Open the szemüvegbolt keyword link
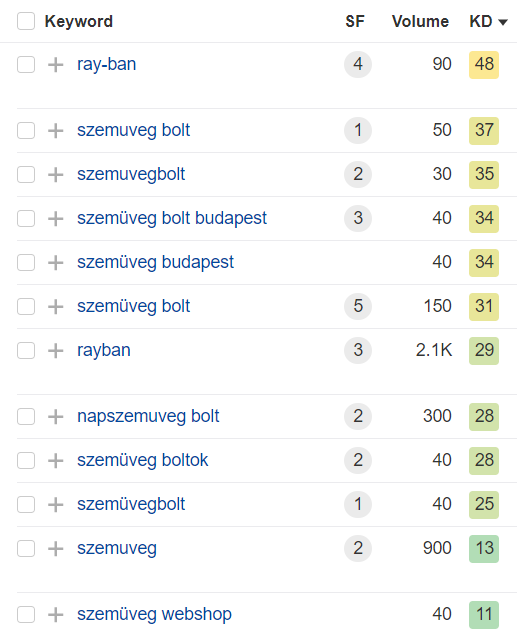Viewport: 517px width, 636px height. [x=131, y=504]
